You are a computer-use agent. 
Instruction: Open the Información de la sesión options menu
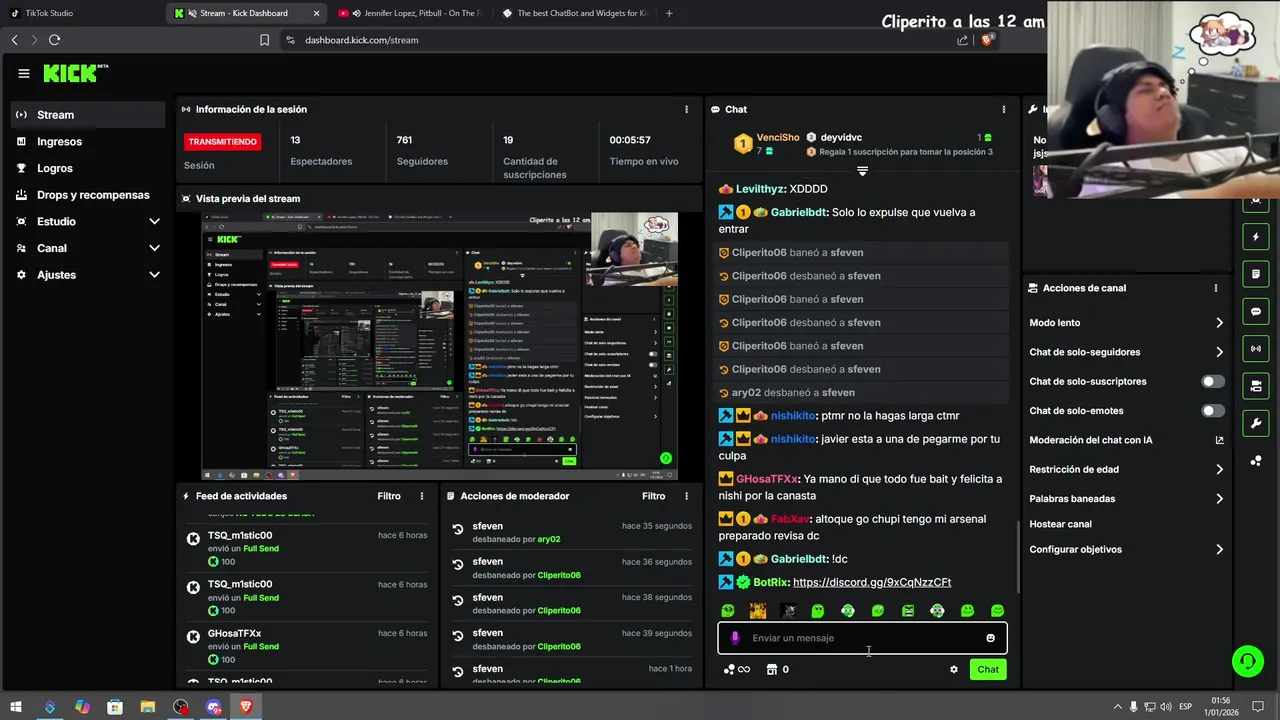click(x=686, y=109)
